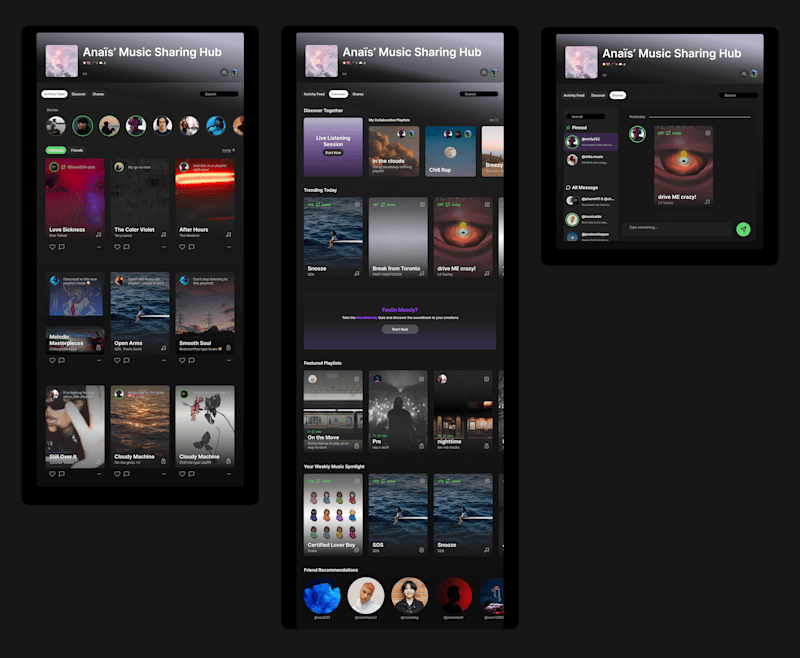Select Discover tab on the left screen

tap(79, 94)
